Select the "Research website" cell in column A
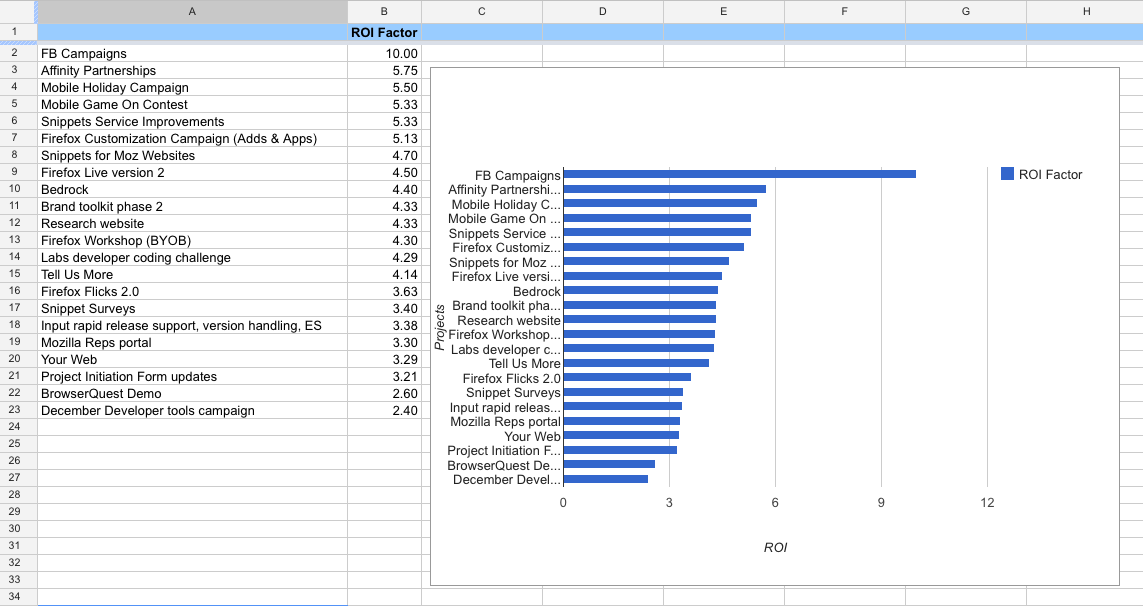 (192, 223)
